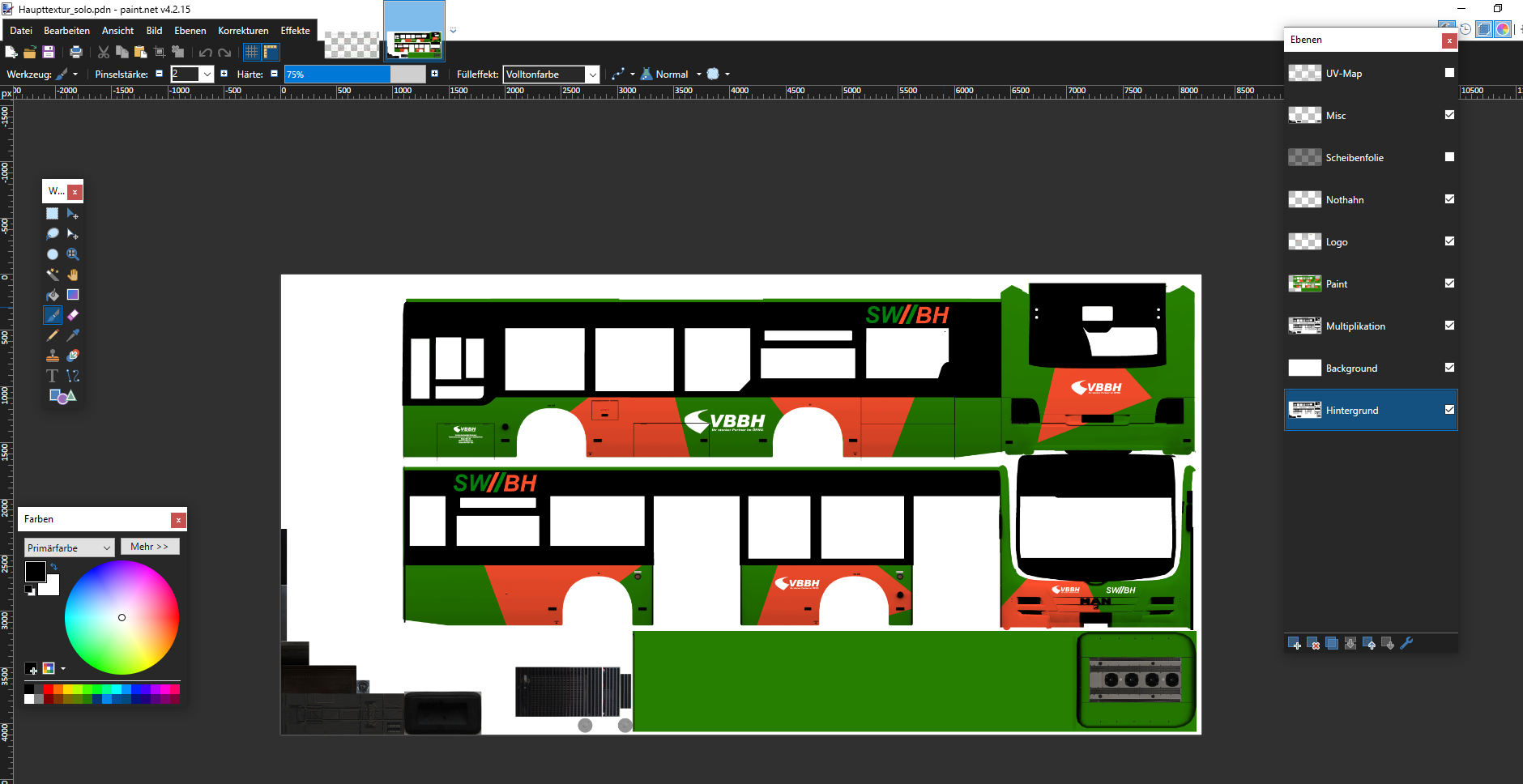The height and width of the screenshot is (784, 1523).
Task: Activate the Clone Stamp tool
Action: click(x=53, y=356)
